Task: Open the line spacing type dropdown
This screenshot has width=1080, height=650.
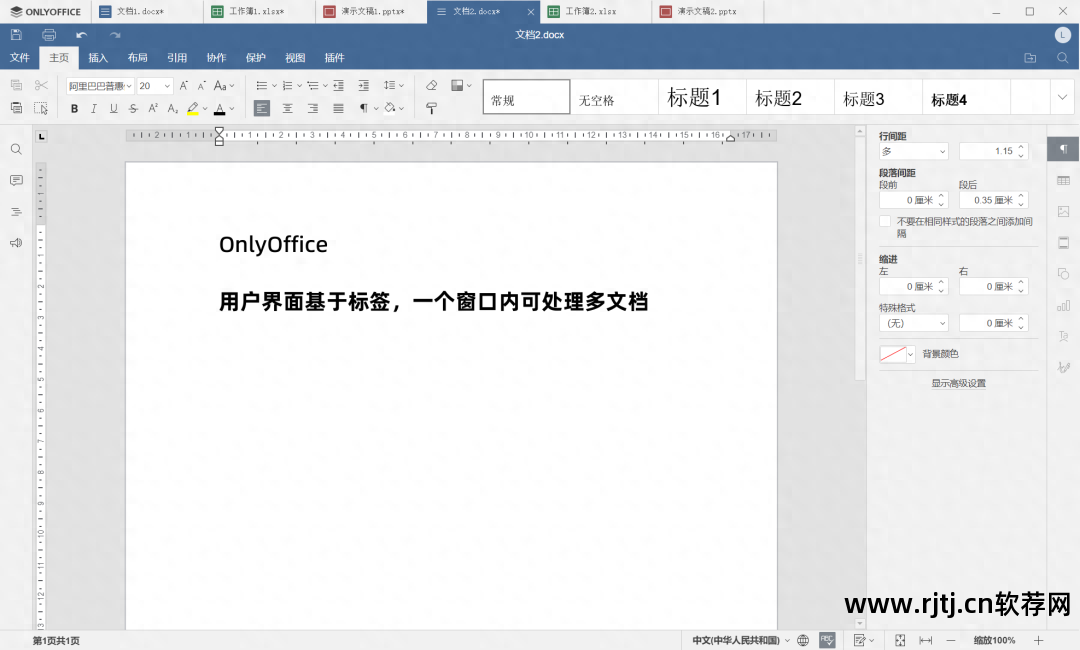Action: coord(912,149)
